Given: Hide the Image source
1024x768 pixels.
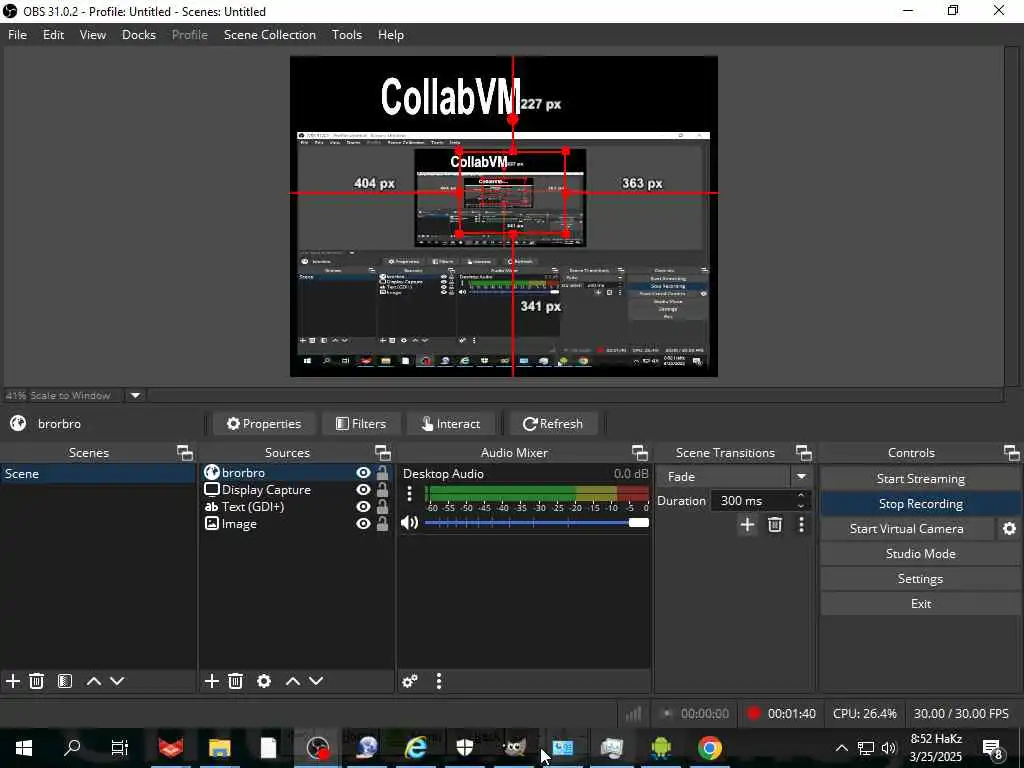Looking at the screenshot, I should tap(363, 523).
